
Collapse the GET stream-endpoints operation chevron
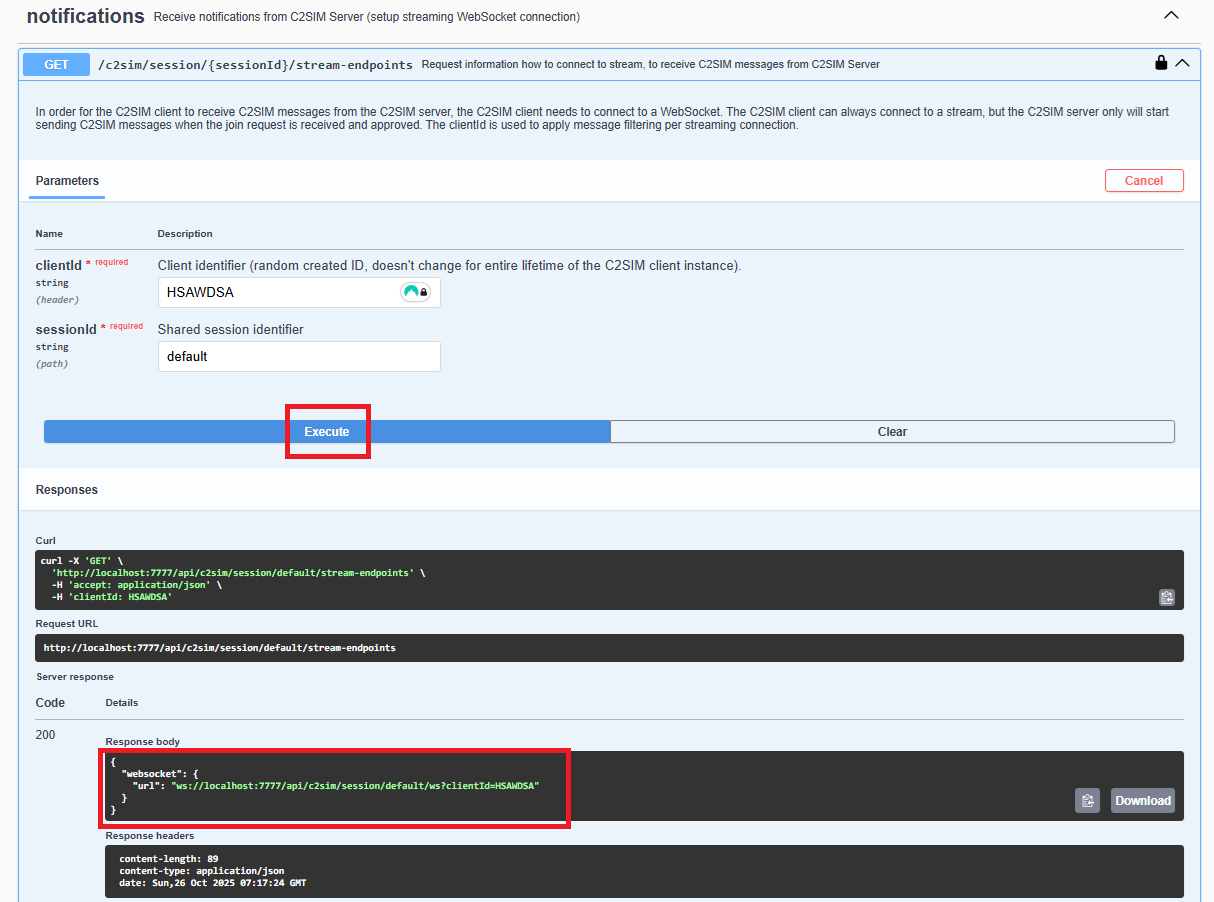[1183, 63]
